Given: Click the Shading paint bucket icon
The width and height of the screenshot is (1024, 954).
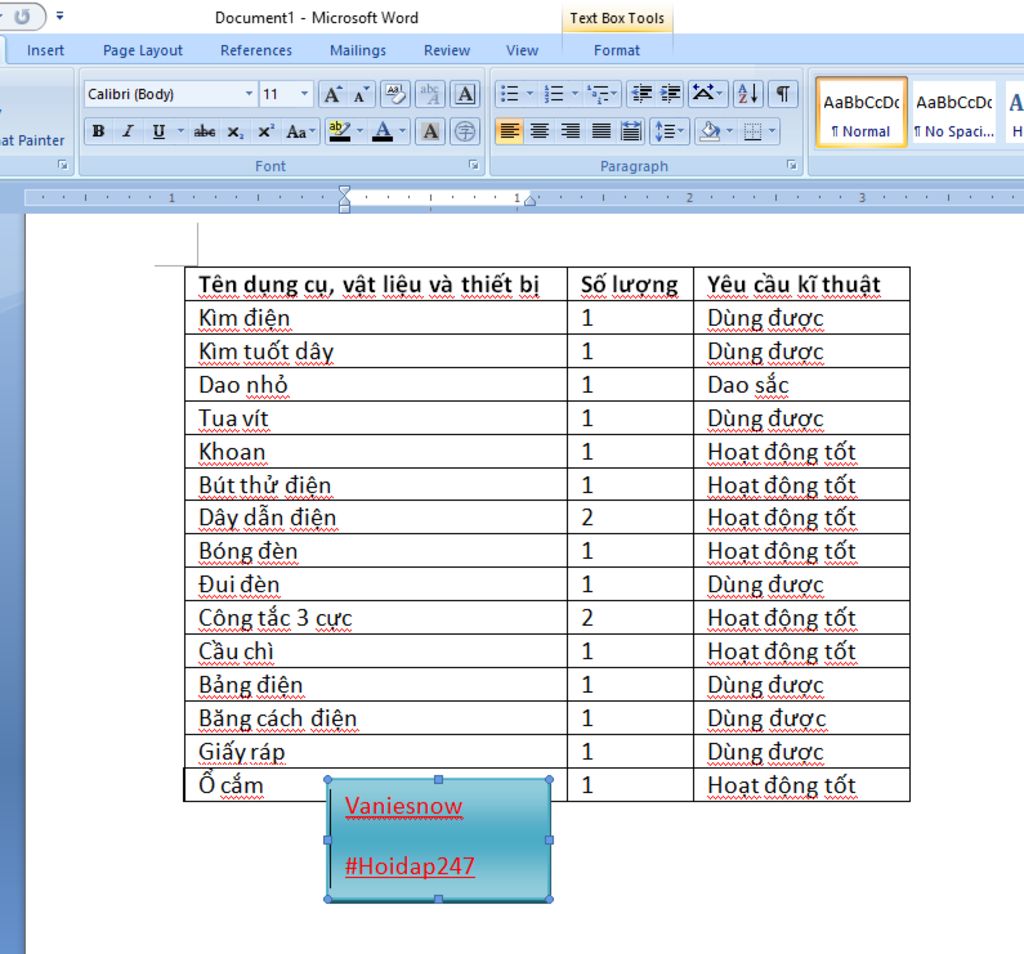Looking at the screenshot, I should [x=710, y=131].
